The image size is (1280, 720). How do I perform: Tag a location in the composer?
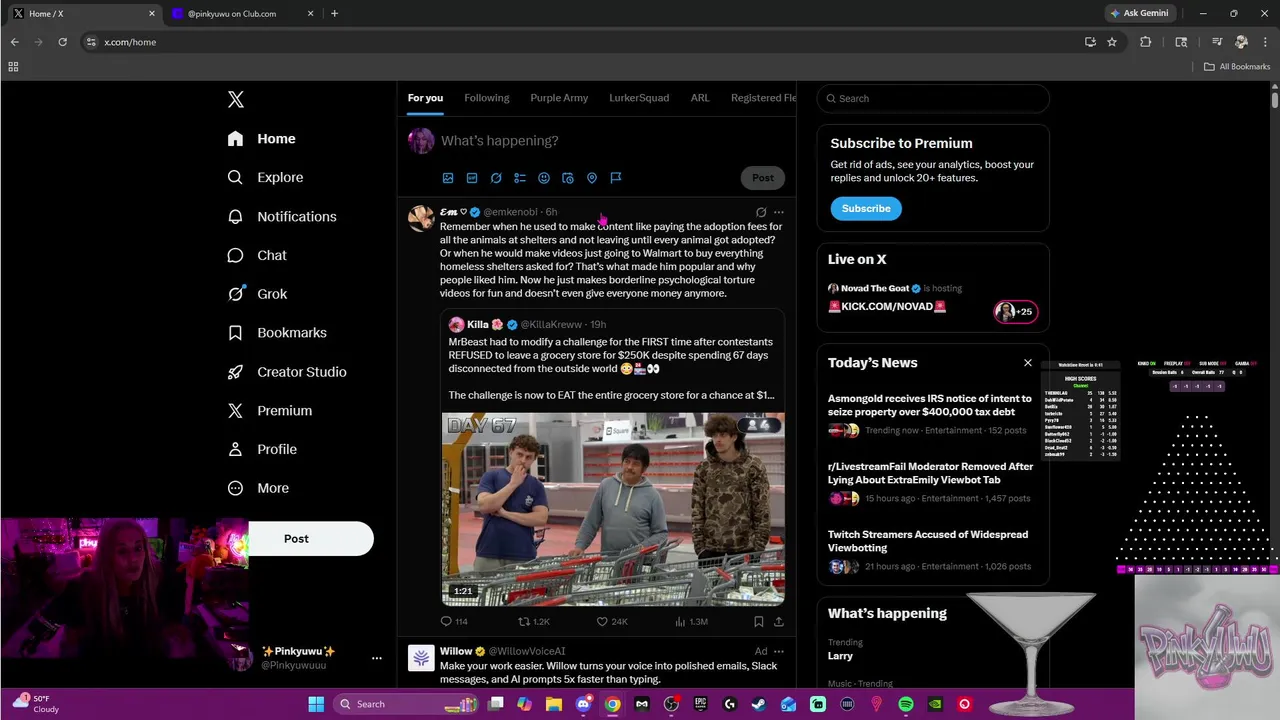592,178
